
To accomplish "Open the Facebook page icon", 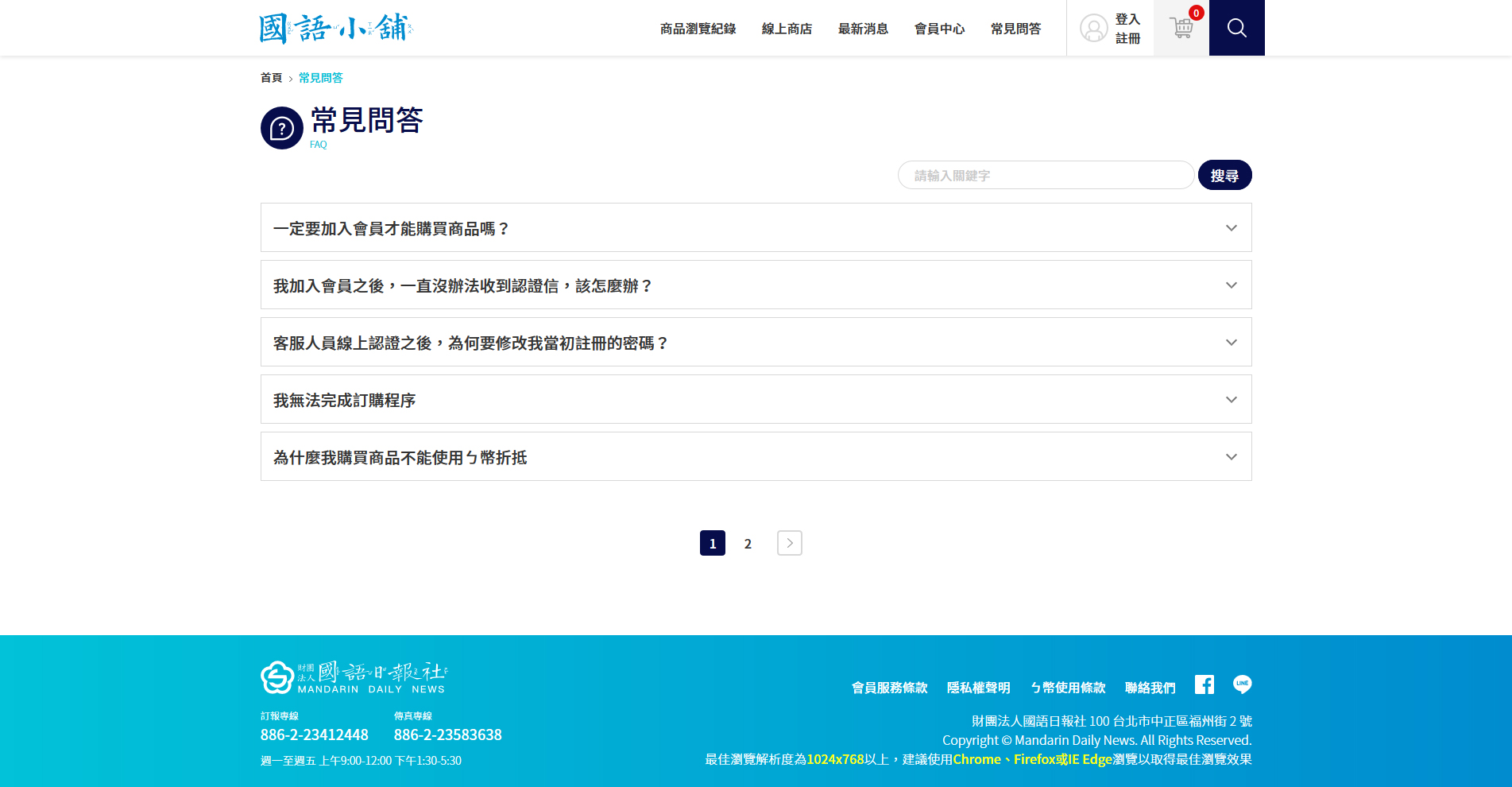I will click(1204, 684).
